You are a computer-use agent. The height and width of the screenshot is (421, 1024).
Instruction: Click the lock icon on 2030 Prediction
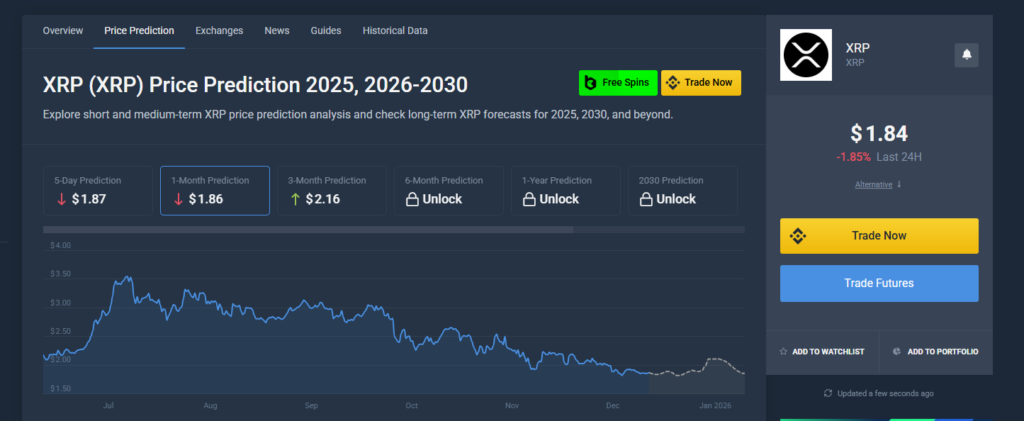[x=646, y=199]
